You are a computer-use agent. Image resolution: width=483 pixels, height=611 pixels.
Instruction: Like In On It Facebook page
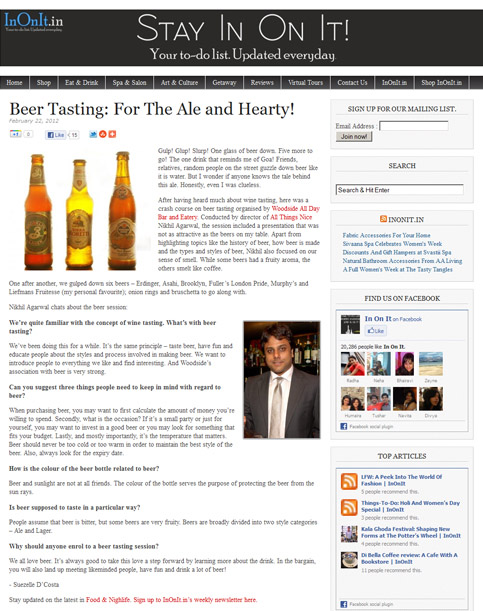(x=375, y=331)
